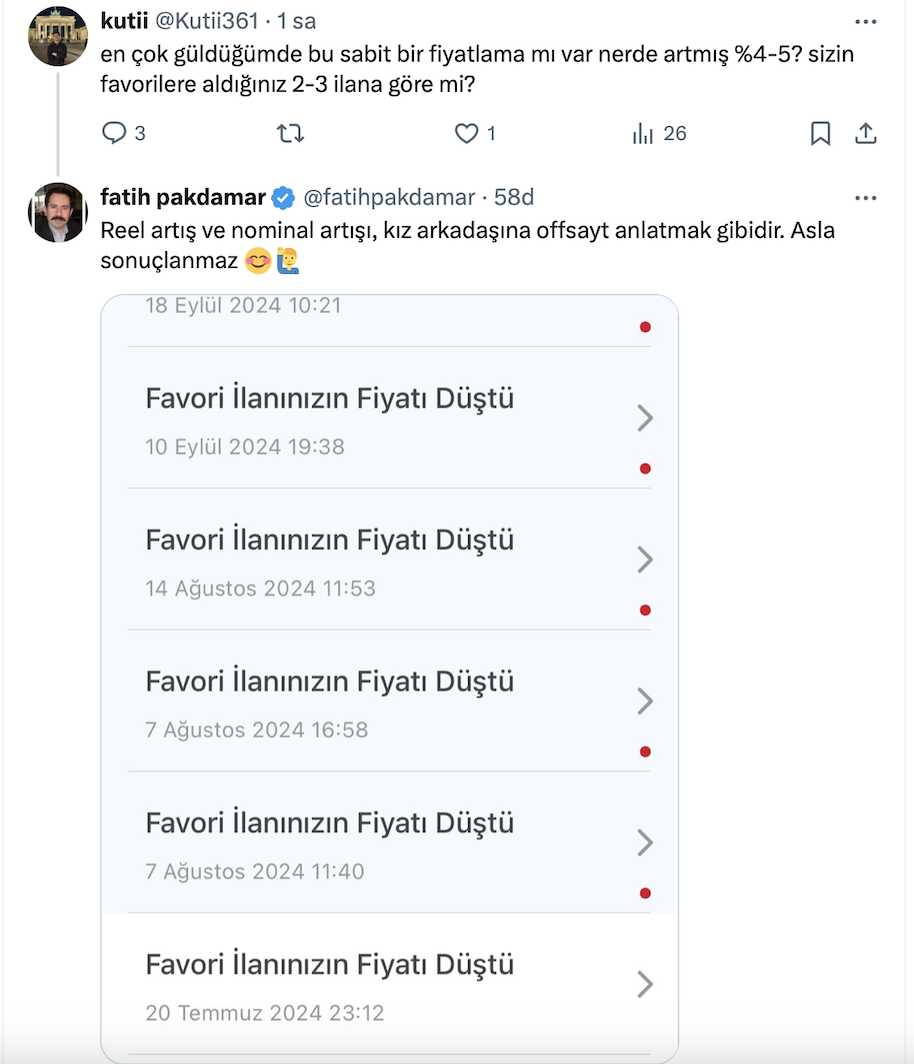Image resolution: width=914 pixels, height=1064 pixels.
Task: Open the @fatihpakdamar handle link
Action: (x=388, y=197)
